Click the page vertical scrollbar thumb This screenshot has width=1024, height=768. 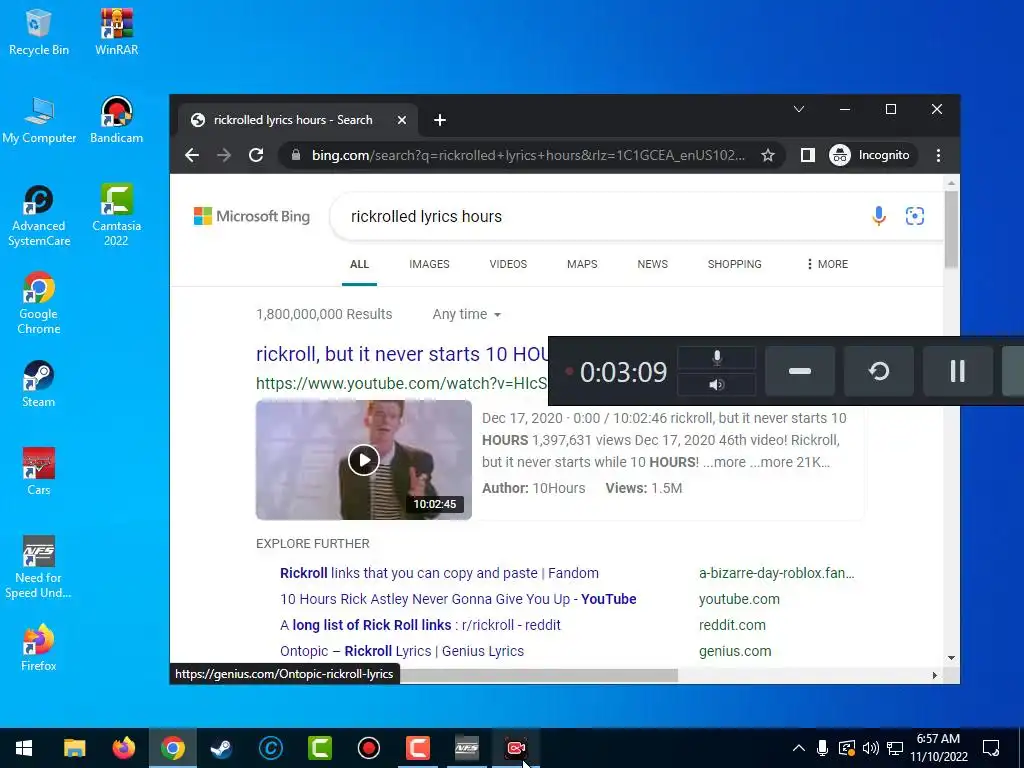coord(952,229)
